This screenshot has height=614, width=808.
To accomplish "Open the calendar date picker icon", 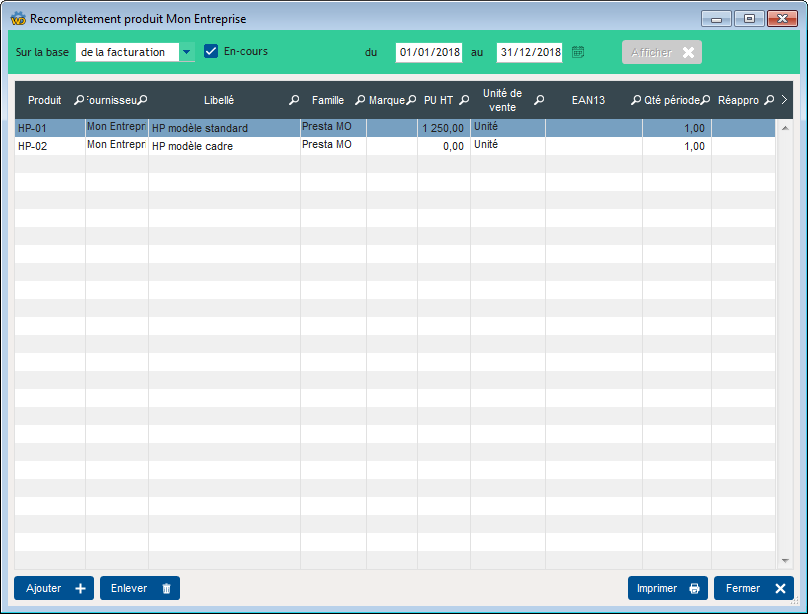I will [x=578, y=52].
